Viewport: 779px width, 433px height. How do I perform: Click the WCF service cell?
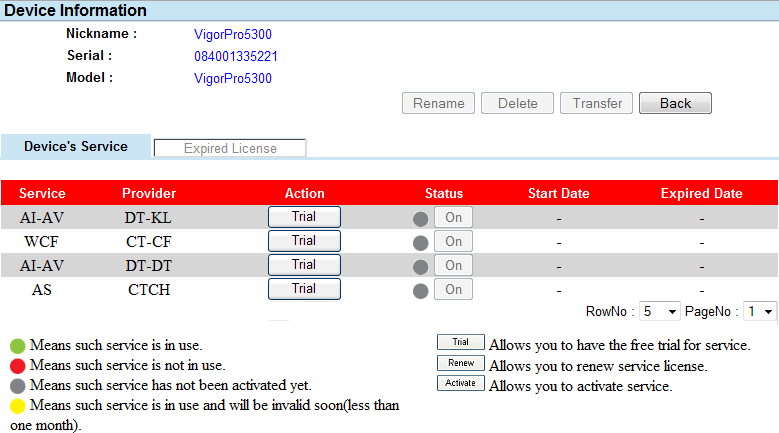(41, 242)
